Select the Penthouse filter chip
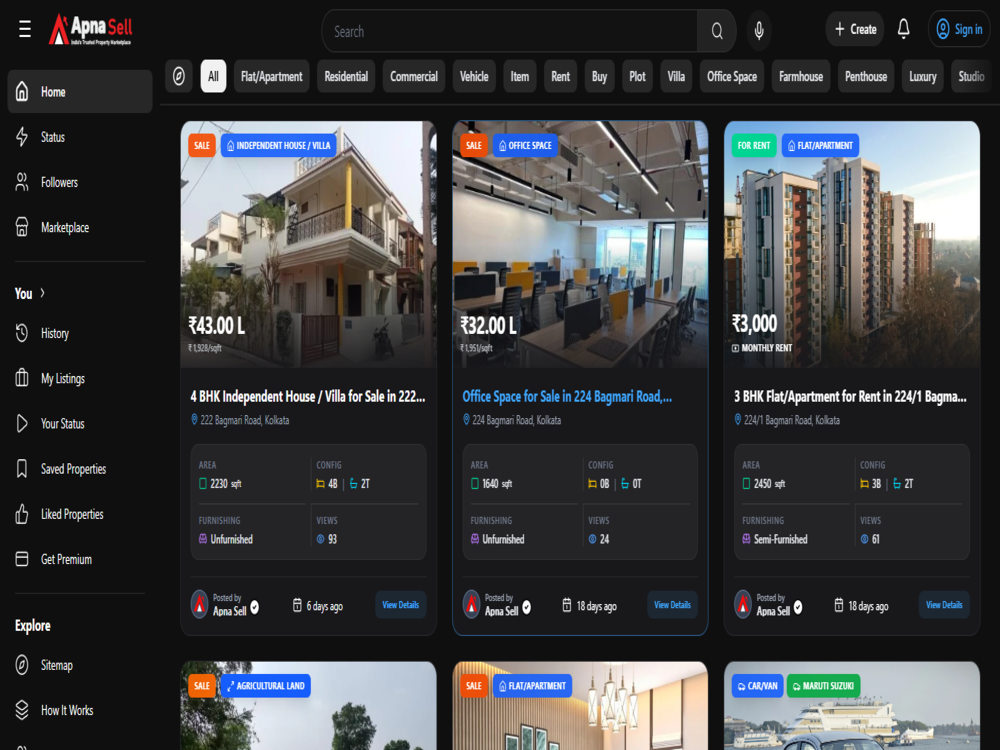This screenshot has width=1000, height=750. pyautogui.click(x=866, y=77)
